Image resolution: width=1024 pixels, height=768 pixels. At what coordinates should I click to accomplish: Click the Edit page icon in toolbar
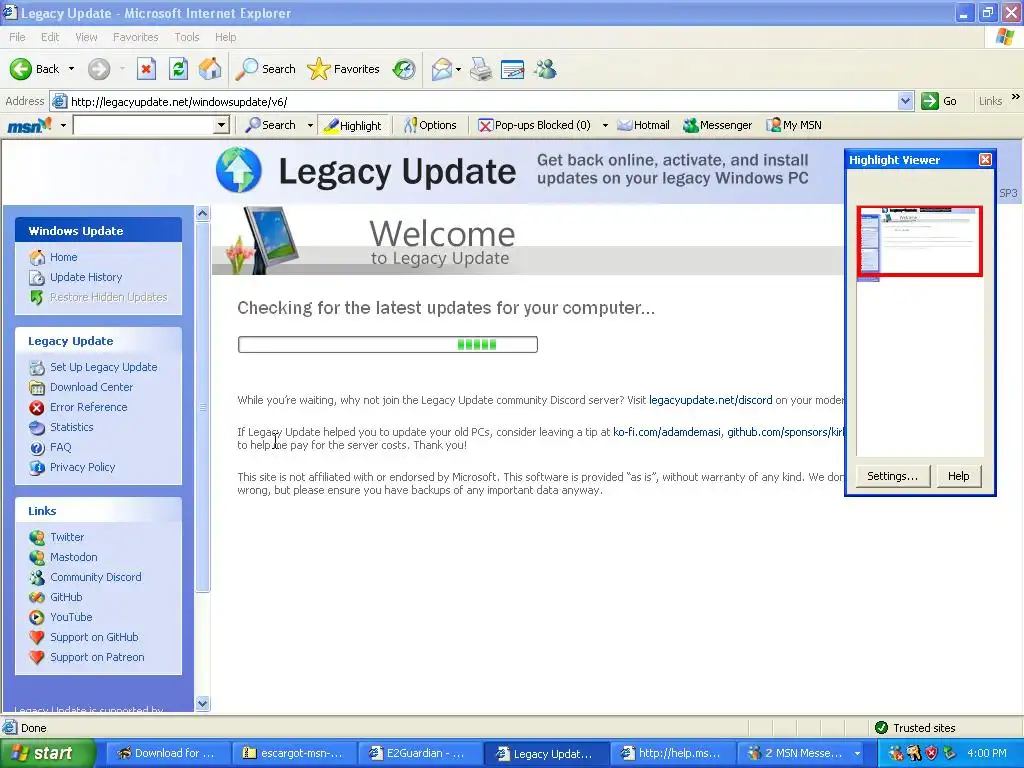[x=513, y=69]
